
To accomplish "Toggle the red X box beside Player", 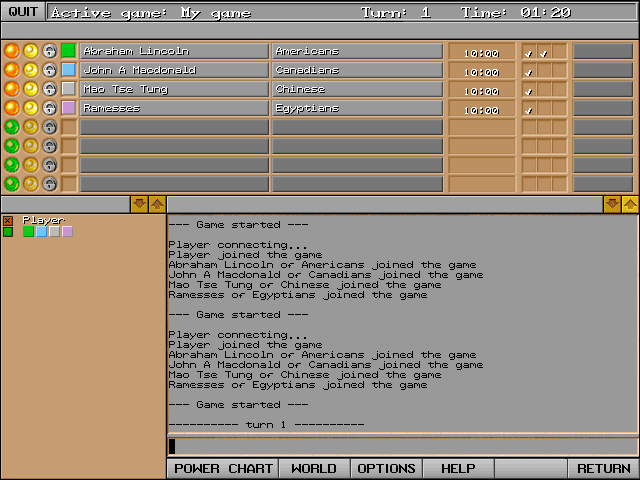I will tap(8, 221).
